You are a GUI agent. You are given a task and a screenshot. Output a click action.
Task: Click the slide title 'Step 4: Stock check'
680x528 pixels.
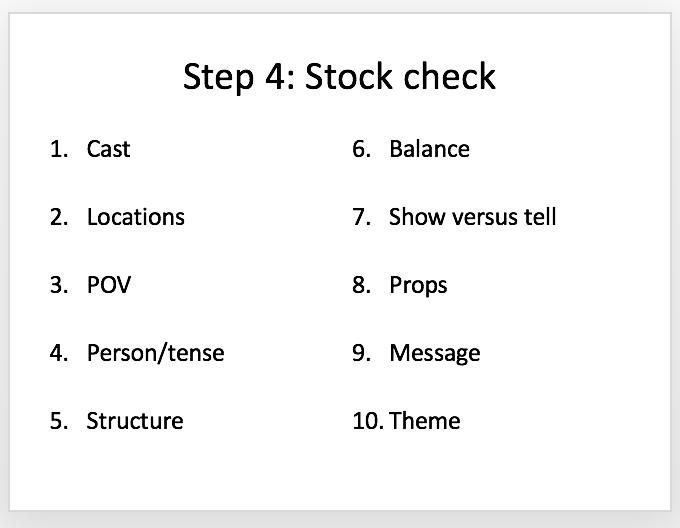(339, 77)
